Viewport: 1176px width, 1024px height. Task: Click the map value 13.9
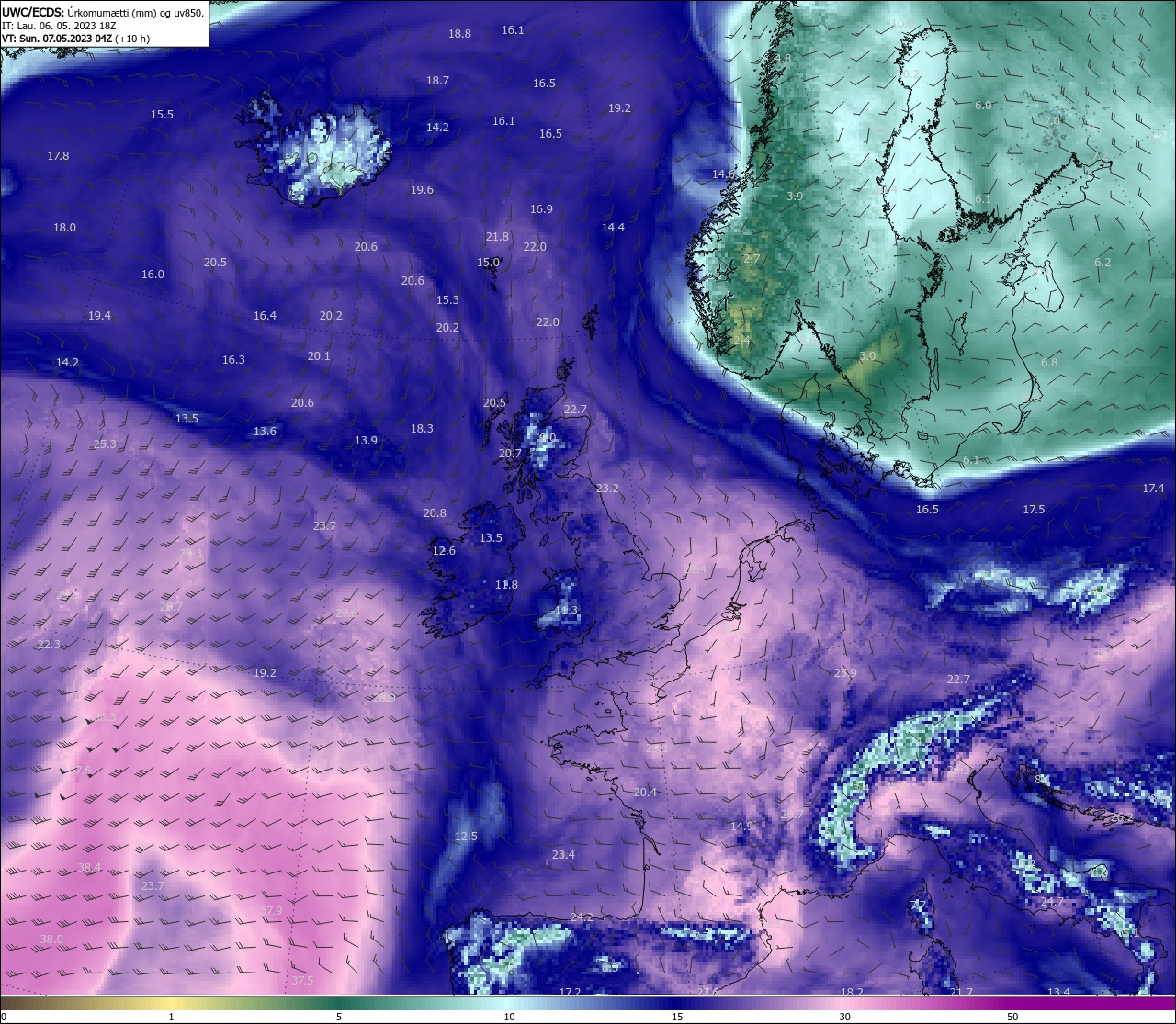tap(366, 441)
